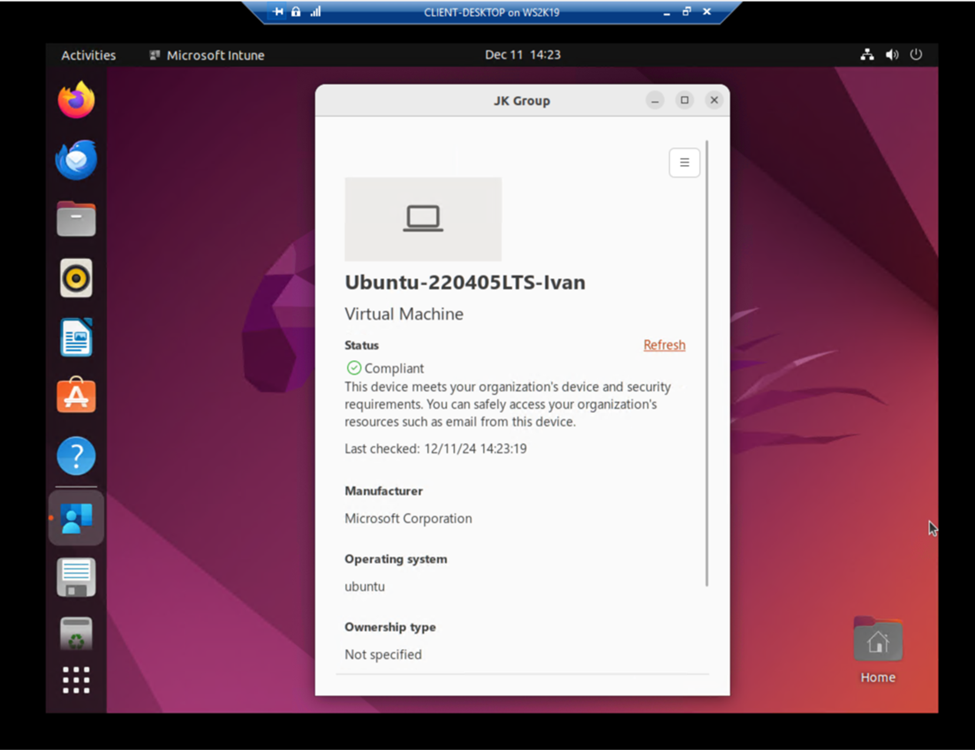Viewport: 975px width, 750px height.
Task: Open the Help question mark icon
Action: (76, 456)
